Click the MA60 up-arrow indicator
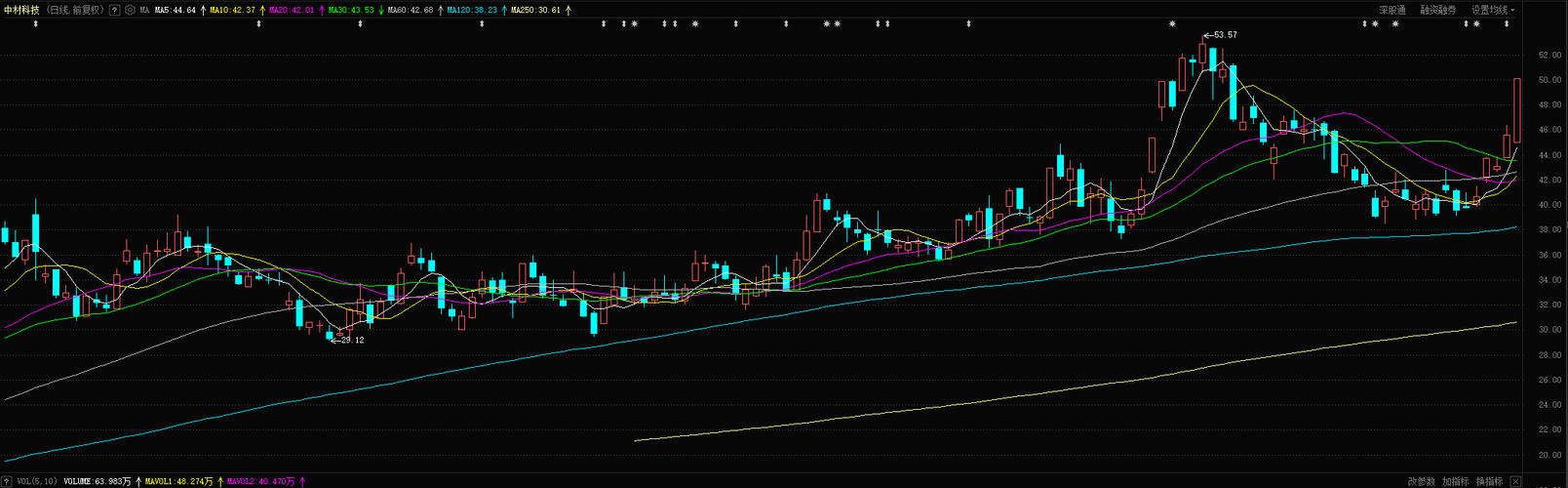The height and width of the screenshot is (488, 1568). [x=441, y=10]
